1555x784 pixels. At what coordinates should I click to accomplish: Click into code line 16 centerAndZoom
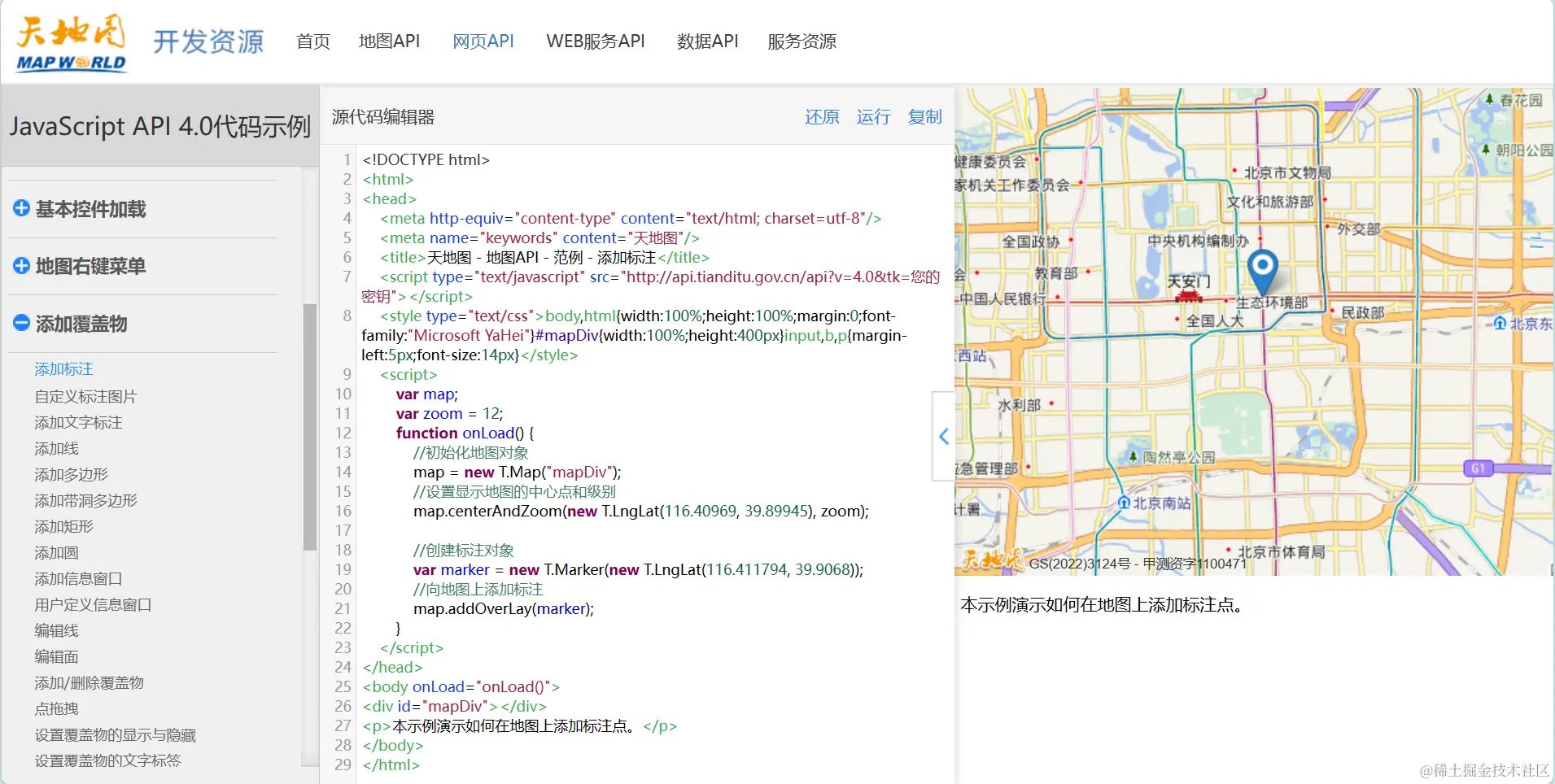[x=641, y=512]
